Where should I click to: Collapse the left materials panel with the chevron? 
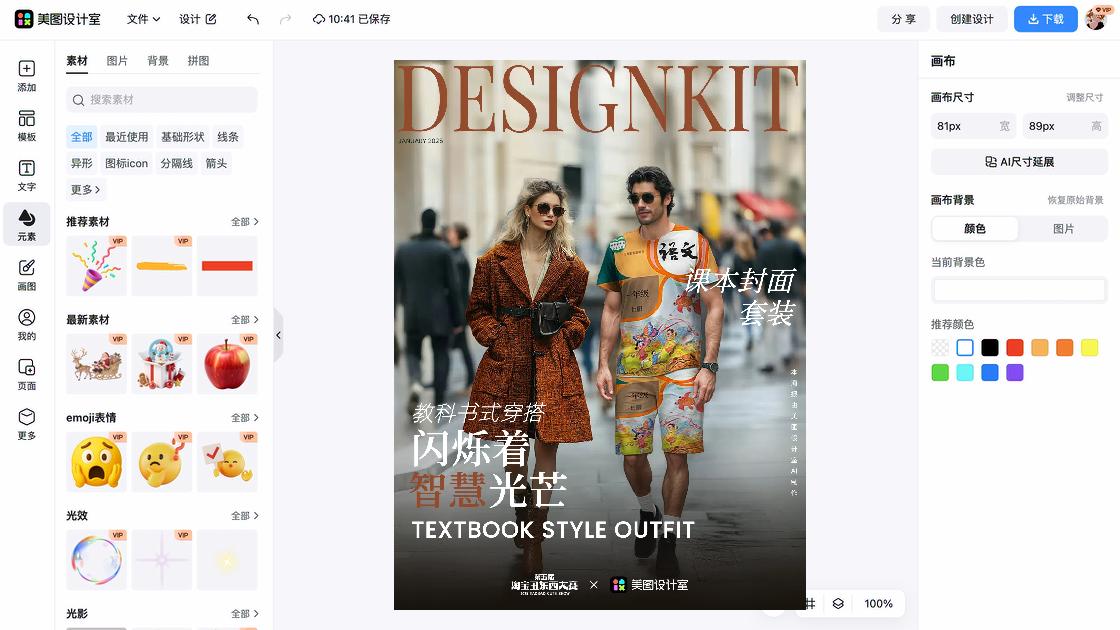(x=279, y=336)
